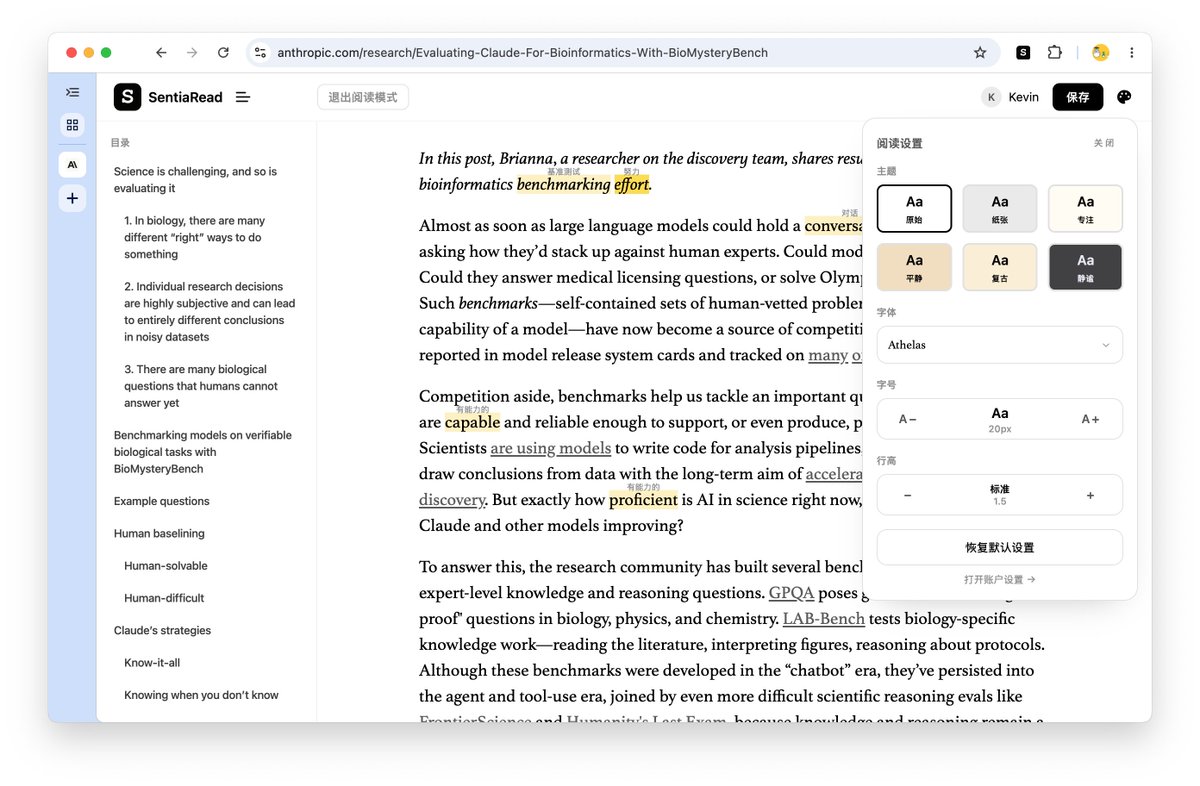The width and height of the screenshot is (1200, 786).
Task: Decrease line height with minus
Action: (x=908, y=495)
